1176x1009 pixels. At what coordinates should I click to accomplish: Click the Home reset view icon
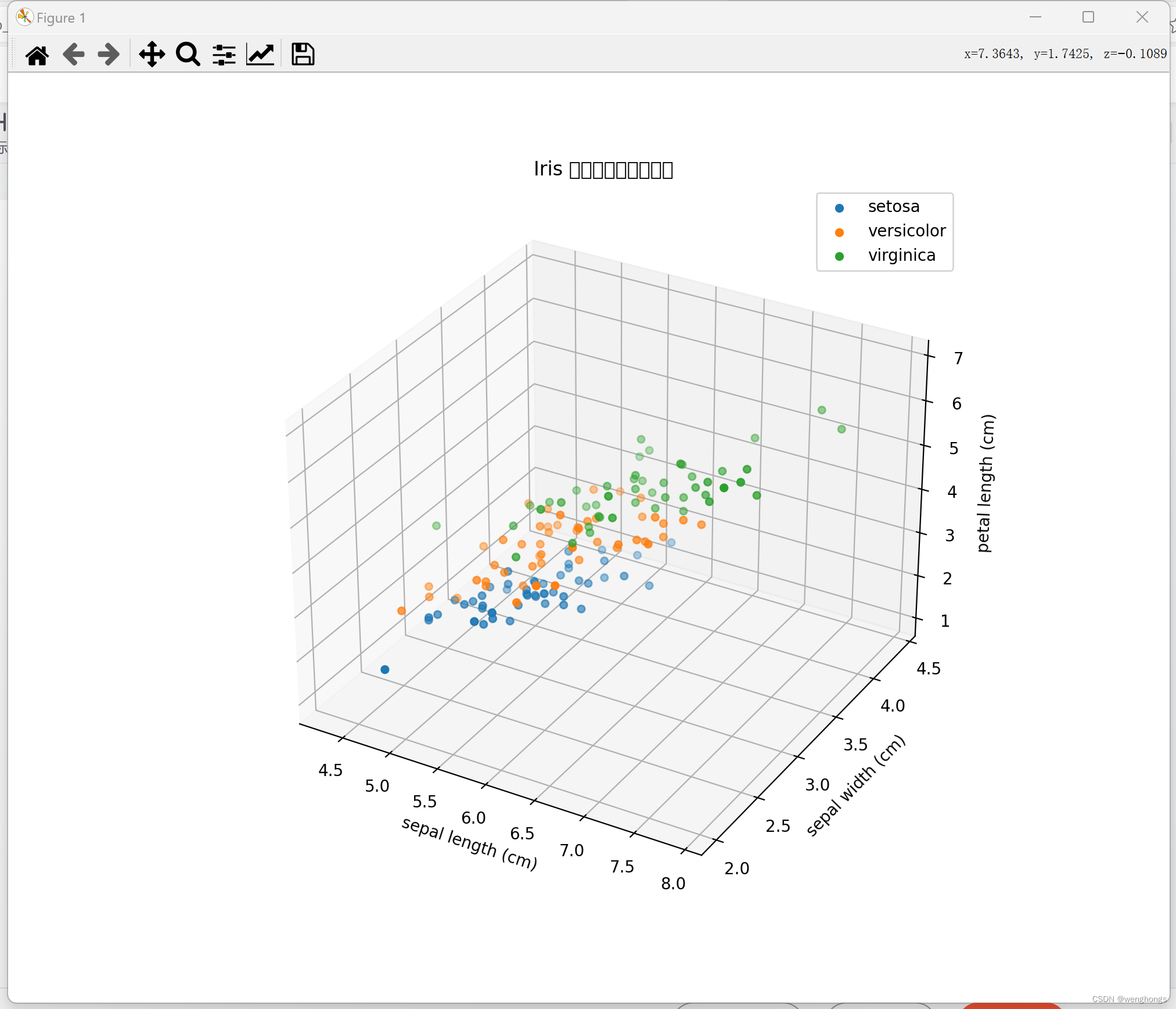point(37,55)
